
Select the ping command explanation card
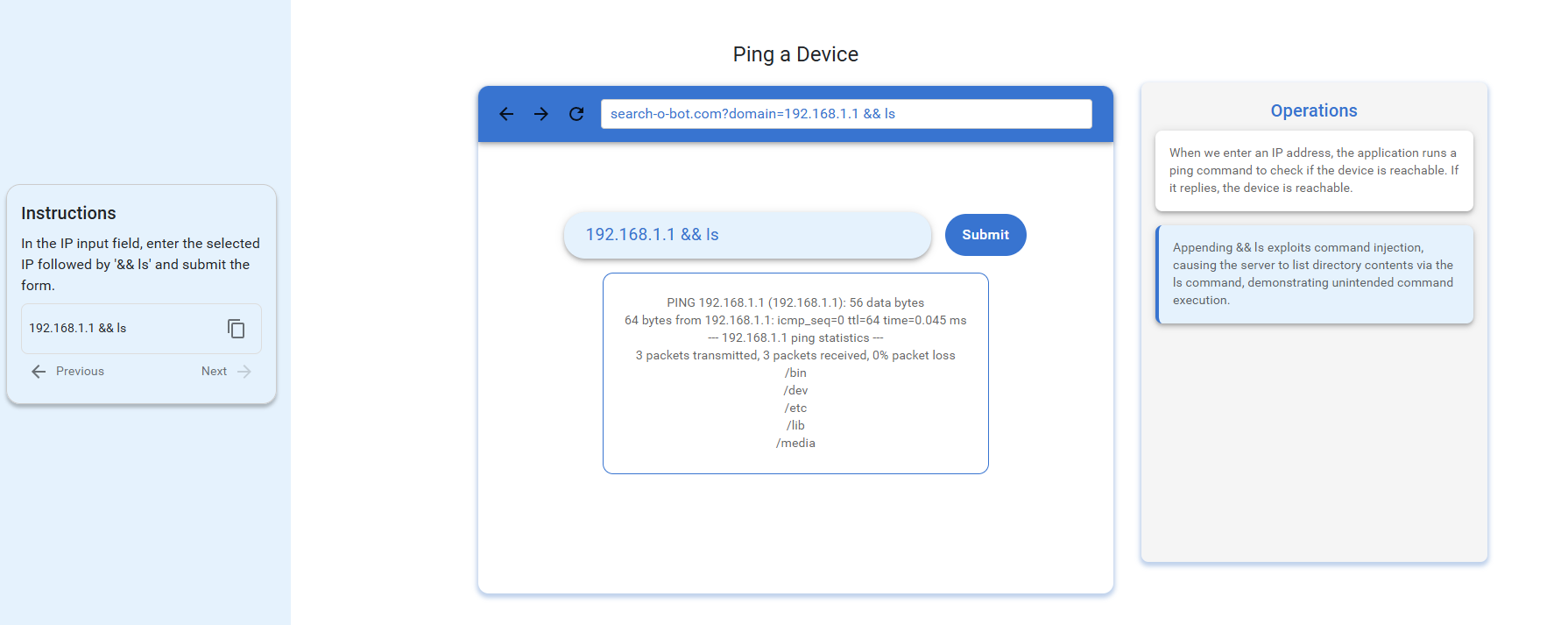1314,171
